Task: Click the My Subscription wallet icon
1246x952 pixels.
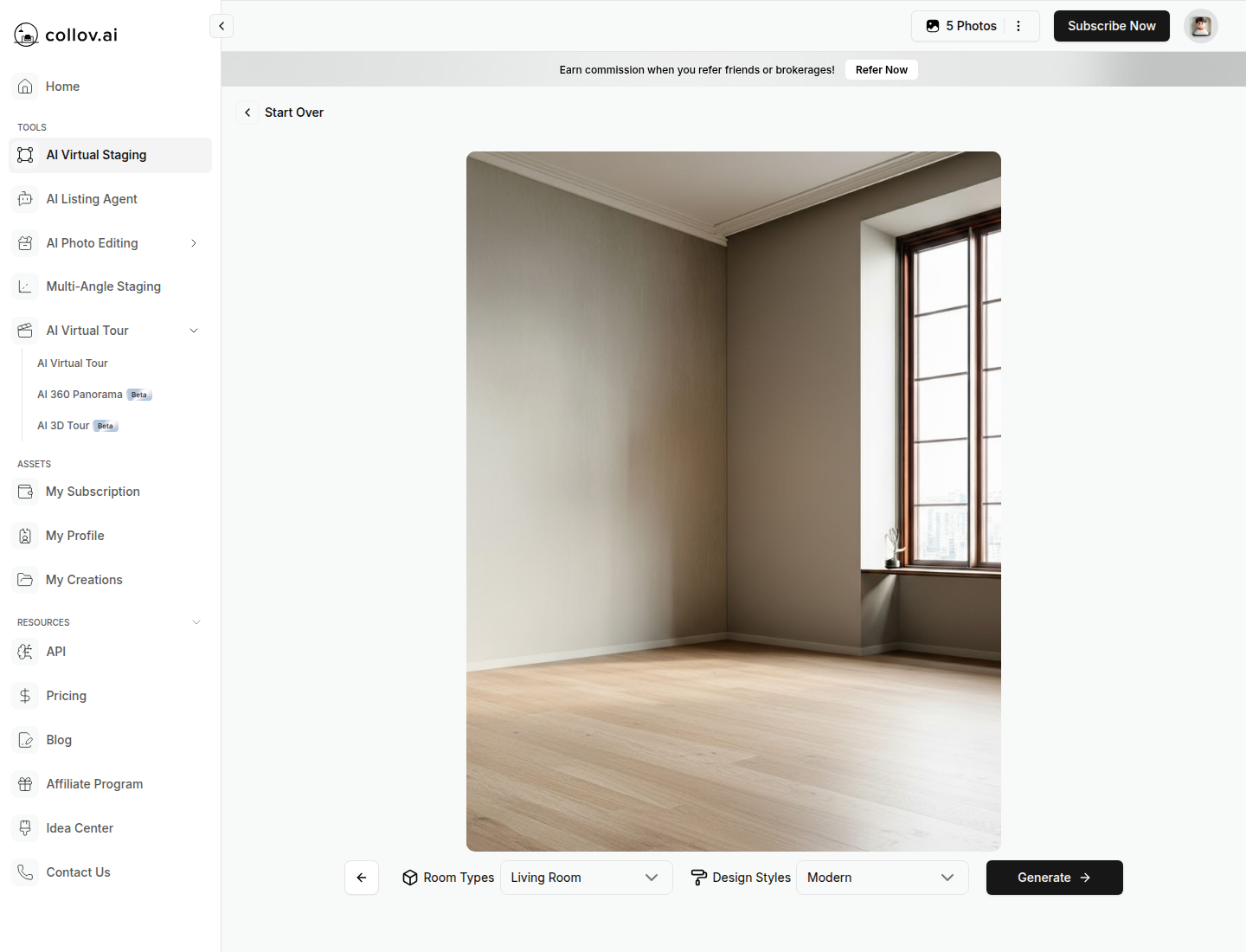Action: coord(25,492)
